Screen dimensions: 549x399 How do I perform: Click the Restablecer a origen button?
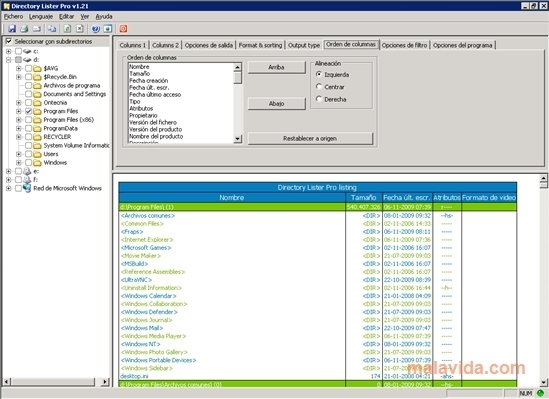coord(310,139)
